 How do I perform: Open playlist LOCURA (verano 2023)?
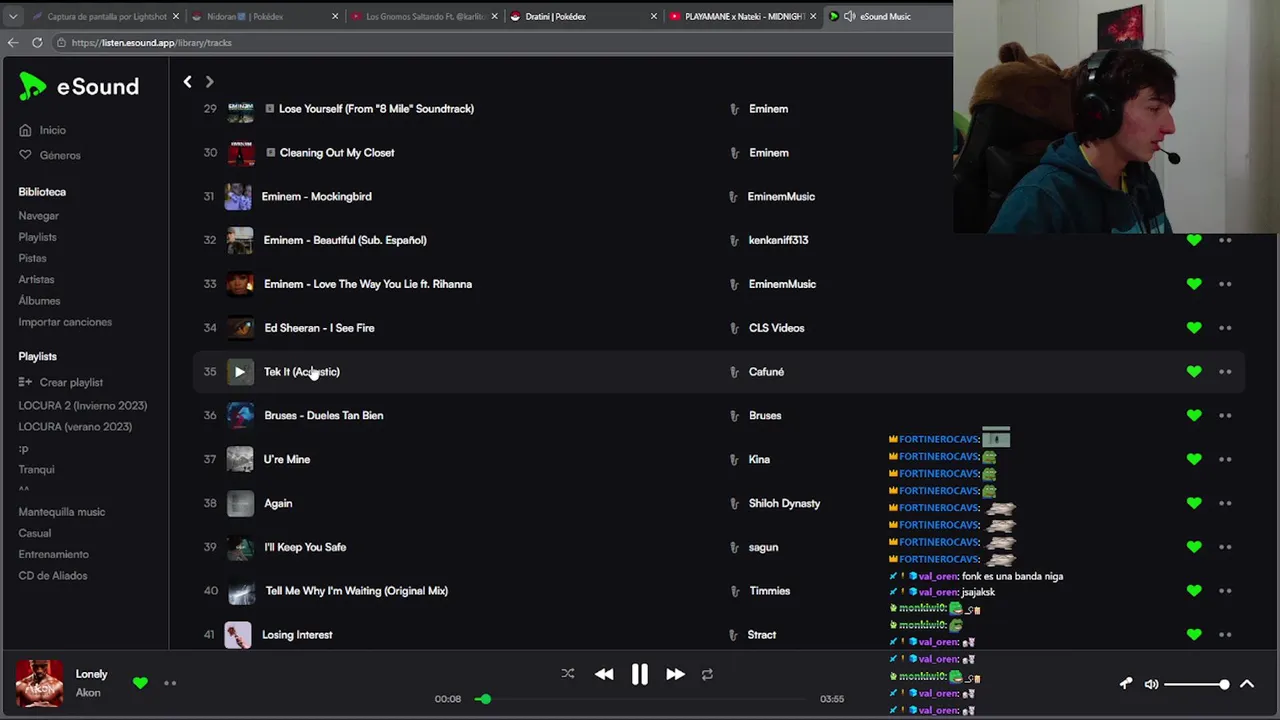point(75,427)
